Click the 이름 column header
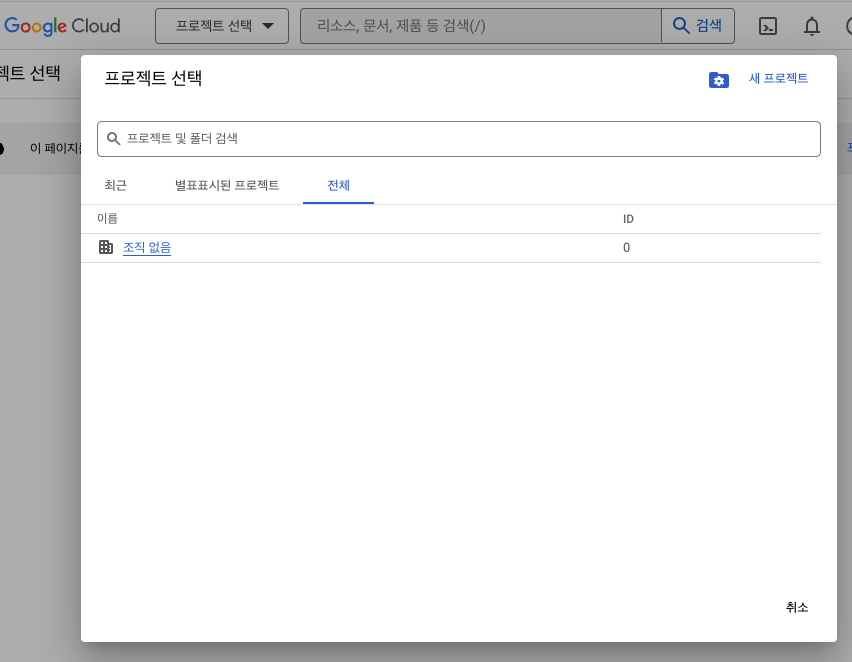Image resolution: width=852 pixels, height=662 pixels. (107, 218)
